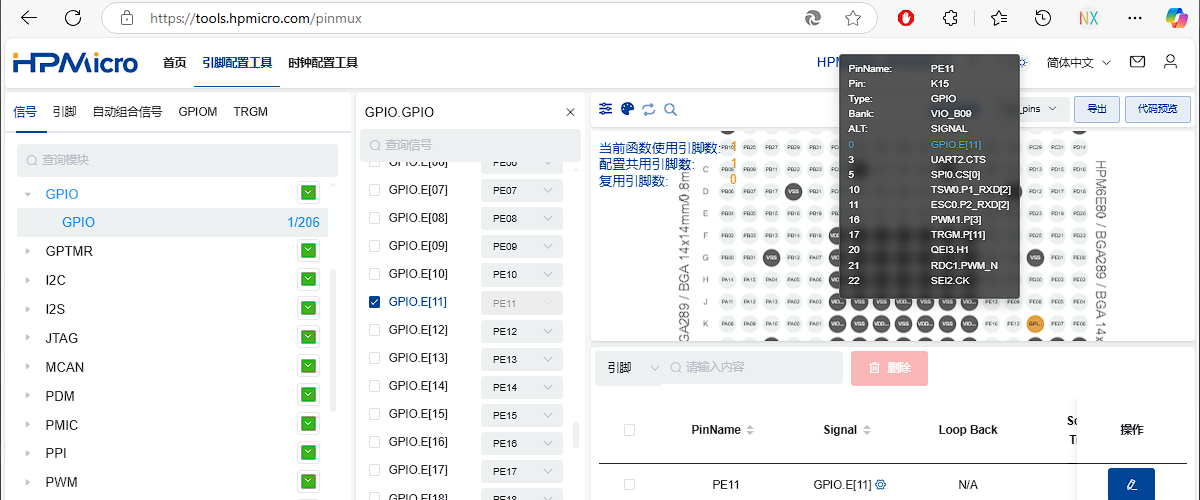Check the GPIO.E[07] checkbox

click(x=375, y=190)
